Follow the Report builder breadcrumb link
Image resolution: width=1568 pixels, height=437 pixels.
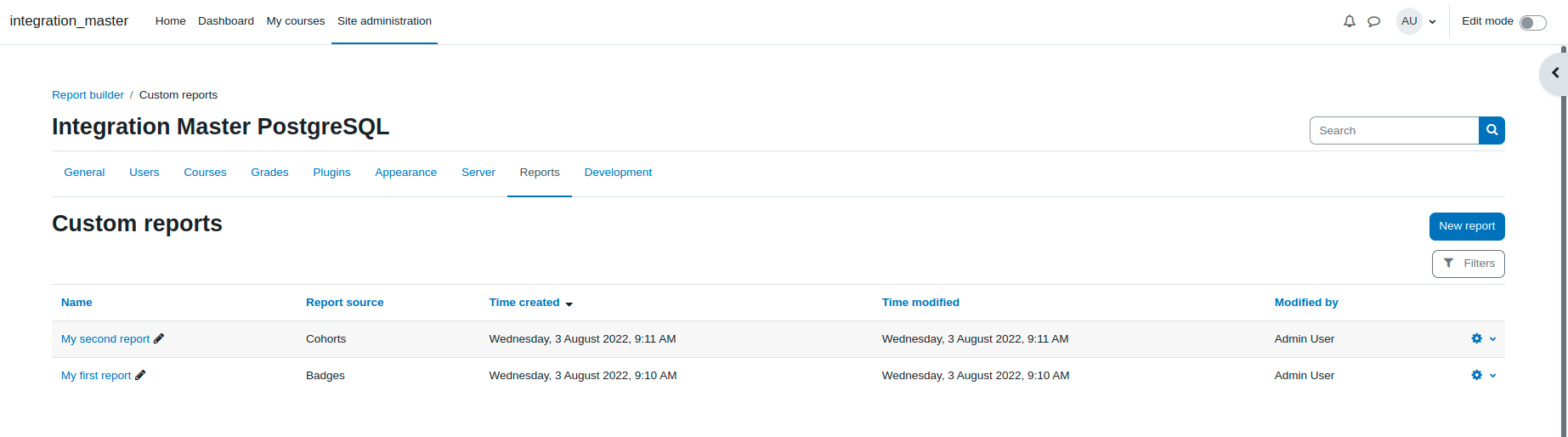click(88, 95)
